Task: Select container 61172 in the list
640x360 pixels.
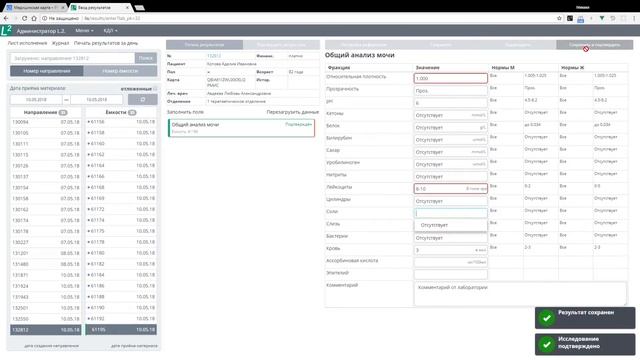Action: point(121,209)
